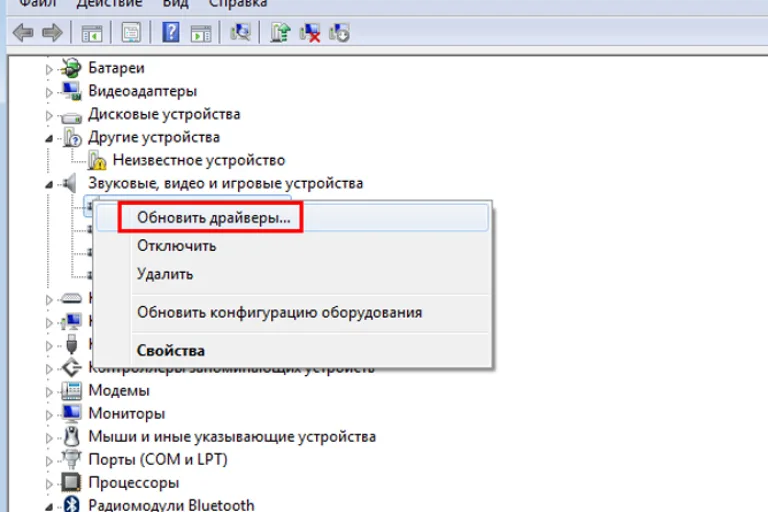768x512 pixels.
Task: Collapse the Другие устройства category
Action: [x=48, y=139]
